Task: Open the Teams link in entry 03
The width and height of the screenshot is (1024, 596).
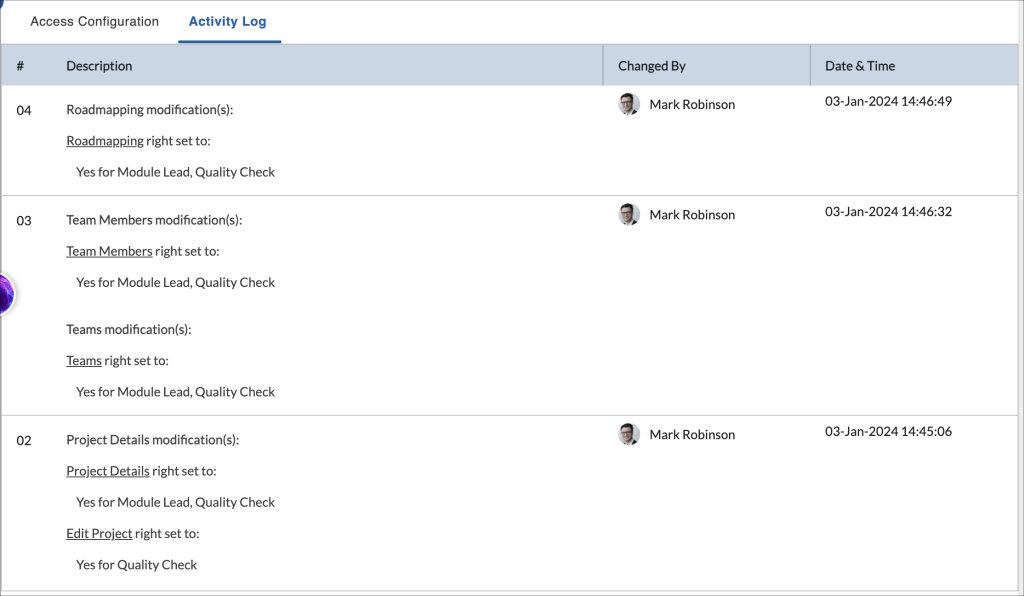Action: [84, 360]
